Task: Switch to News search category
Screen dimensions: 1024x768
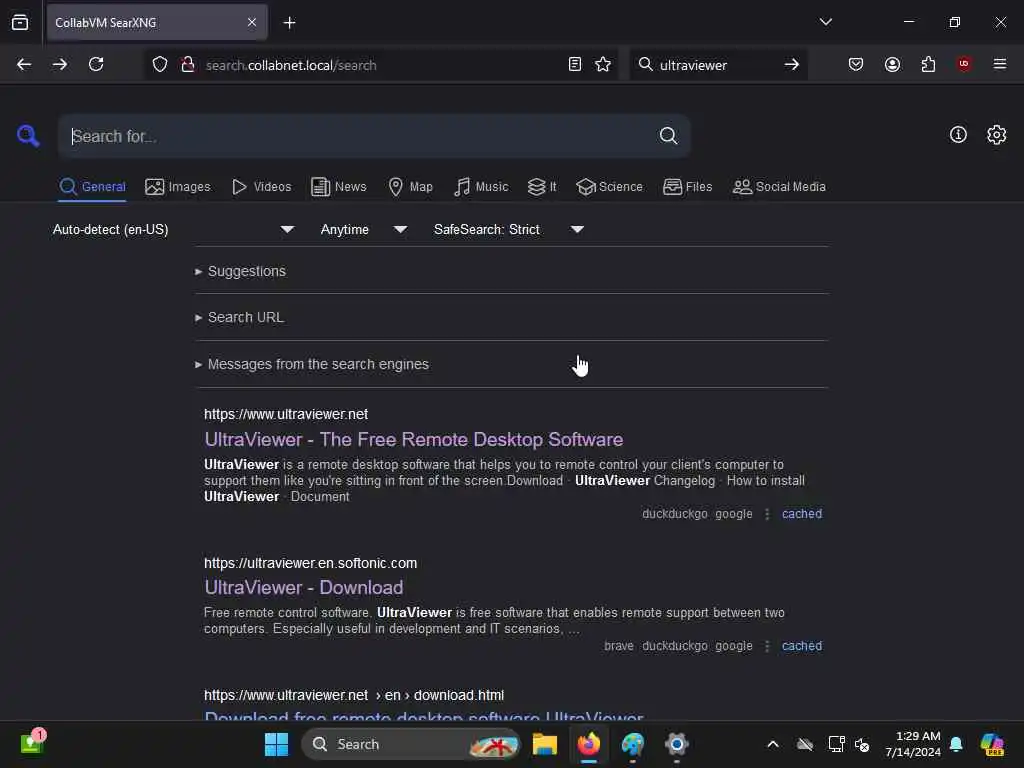Action: pyautogui.click(x=338, y=187)
